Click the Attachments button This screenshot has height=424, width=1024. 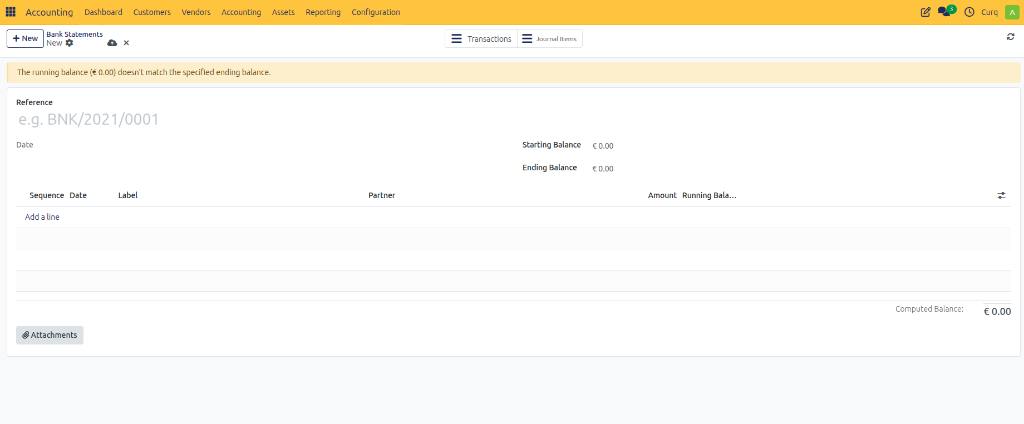pyautogui.click(x=50, y=335)
